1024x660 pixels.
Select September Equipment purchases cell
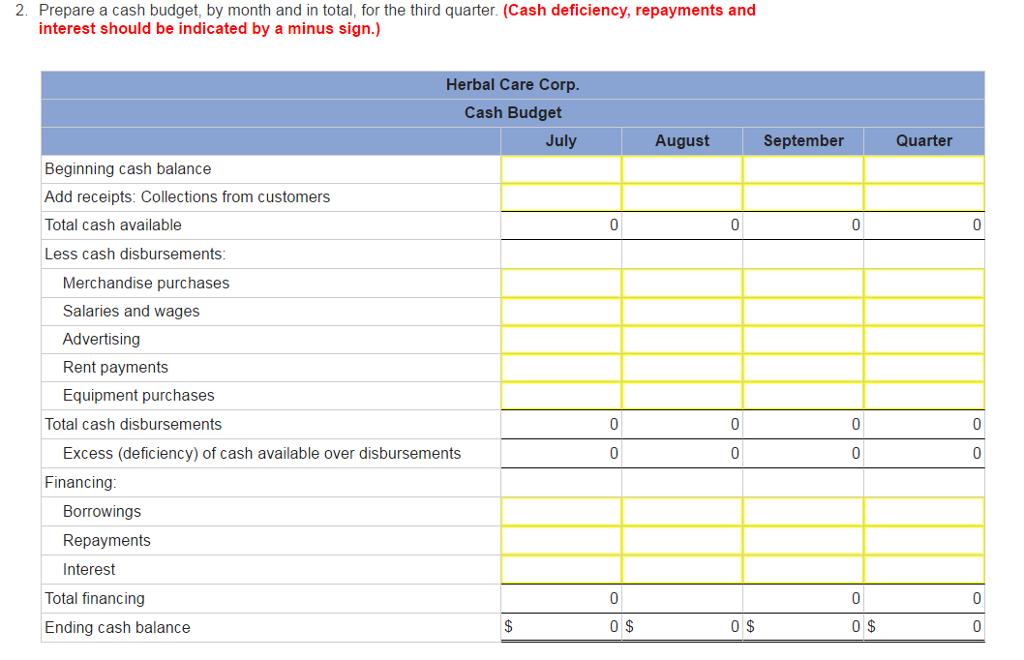(x=803, y=396)
